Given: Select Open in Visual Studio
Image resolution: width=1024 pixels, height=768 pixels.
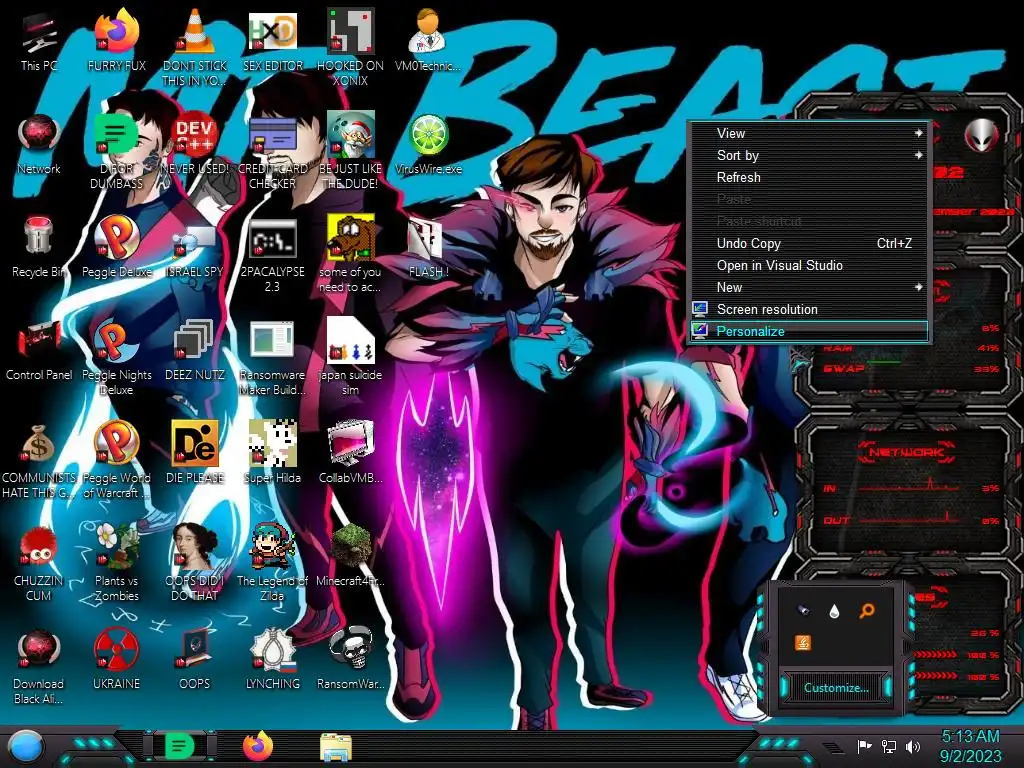Looking at the screenshot, I should [x=810, y=266].
